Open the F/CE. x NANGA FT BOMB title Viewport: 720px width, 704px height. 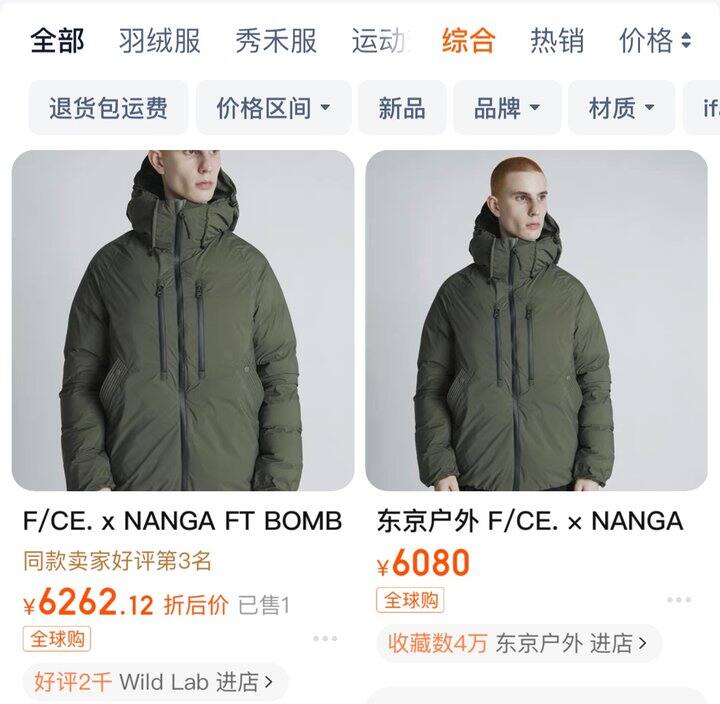click(182, 521)
